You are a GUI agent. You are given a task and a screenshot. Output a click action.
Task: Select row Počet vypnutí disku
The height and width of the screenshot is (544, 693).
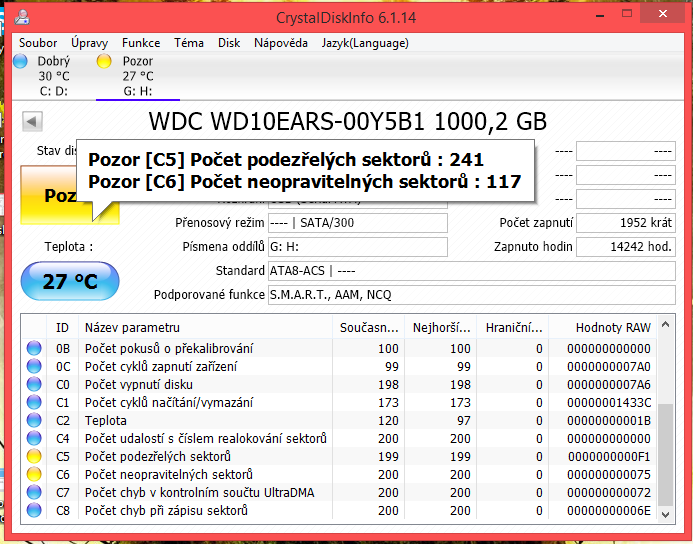click(339, 384)
